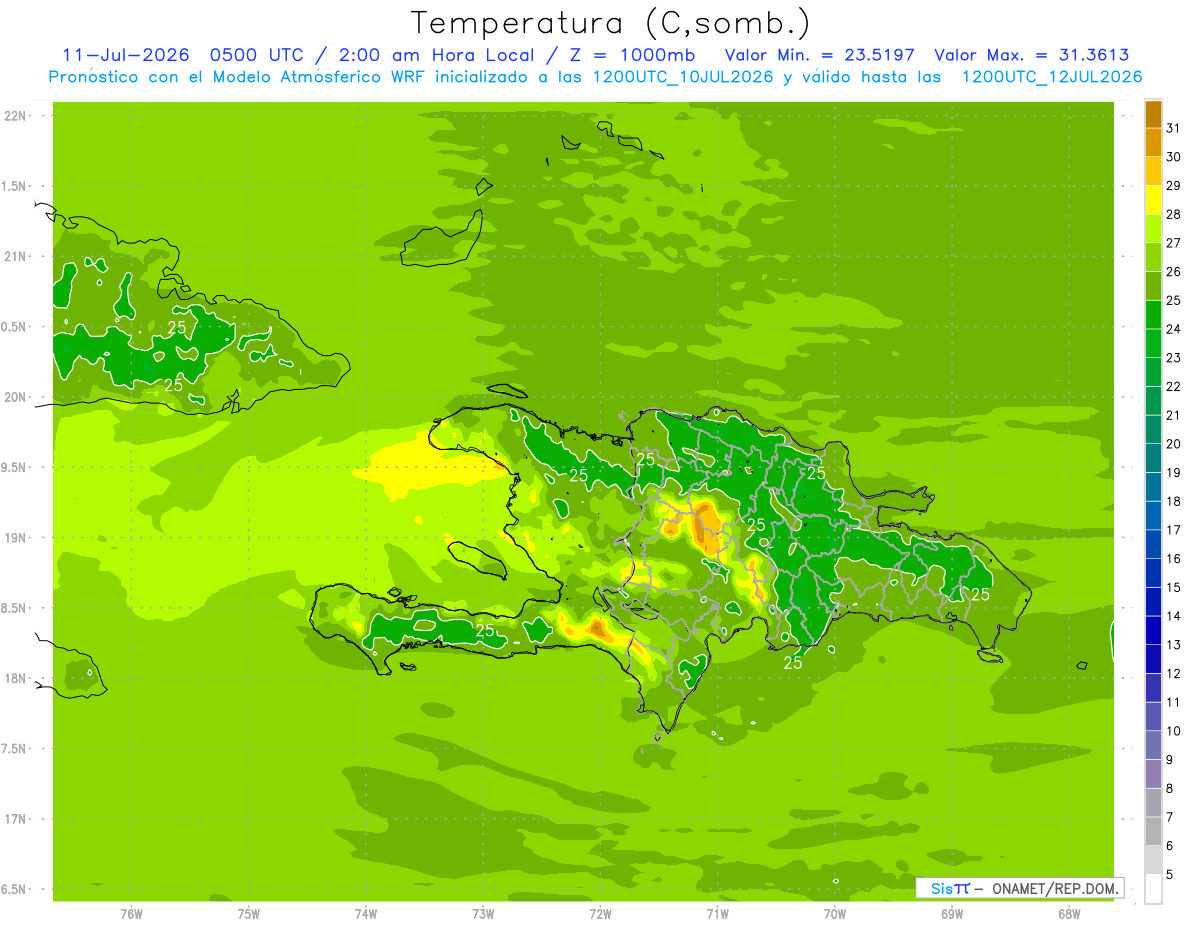
Task: Click the '73W' longitude axis label
Action: [483, 914]
